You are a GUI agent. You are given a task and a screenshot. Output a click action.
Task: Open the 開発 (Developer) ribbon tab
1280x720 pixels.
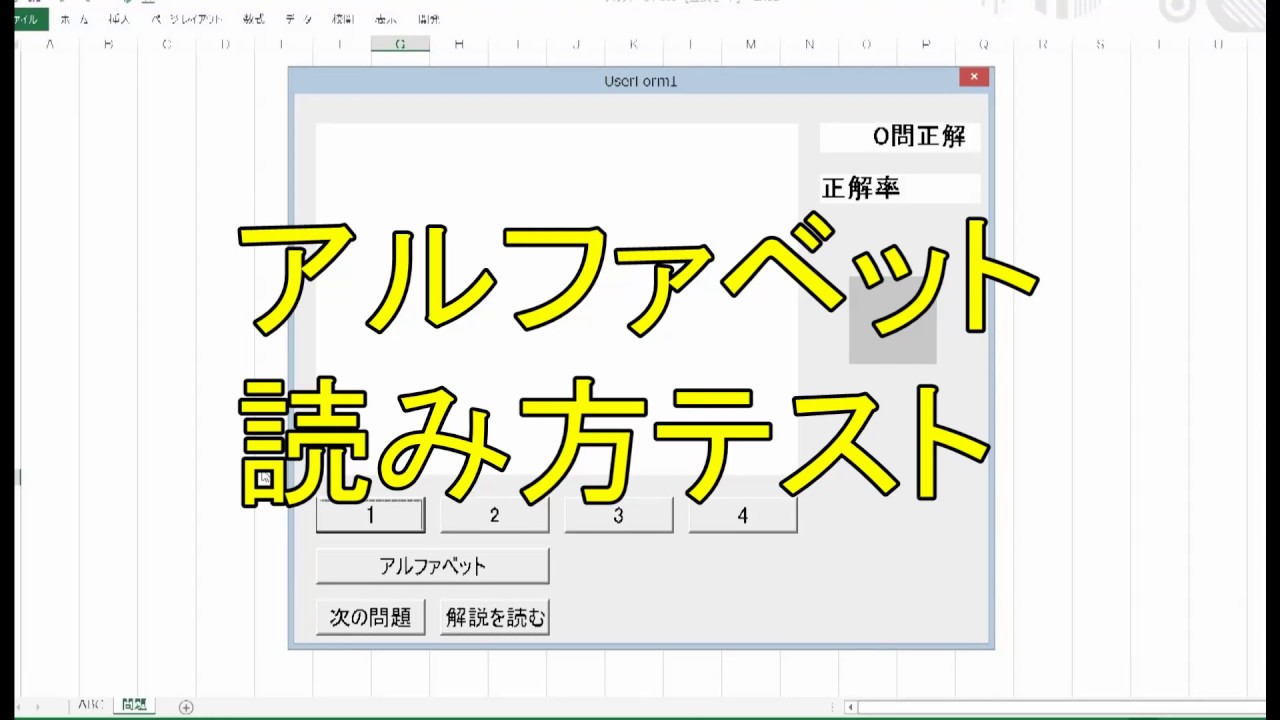pos(429,19)
